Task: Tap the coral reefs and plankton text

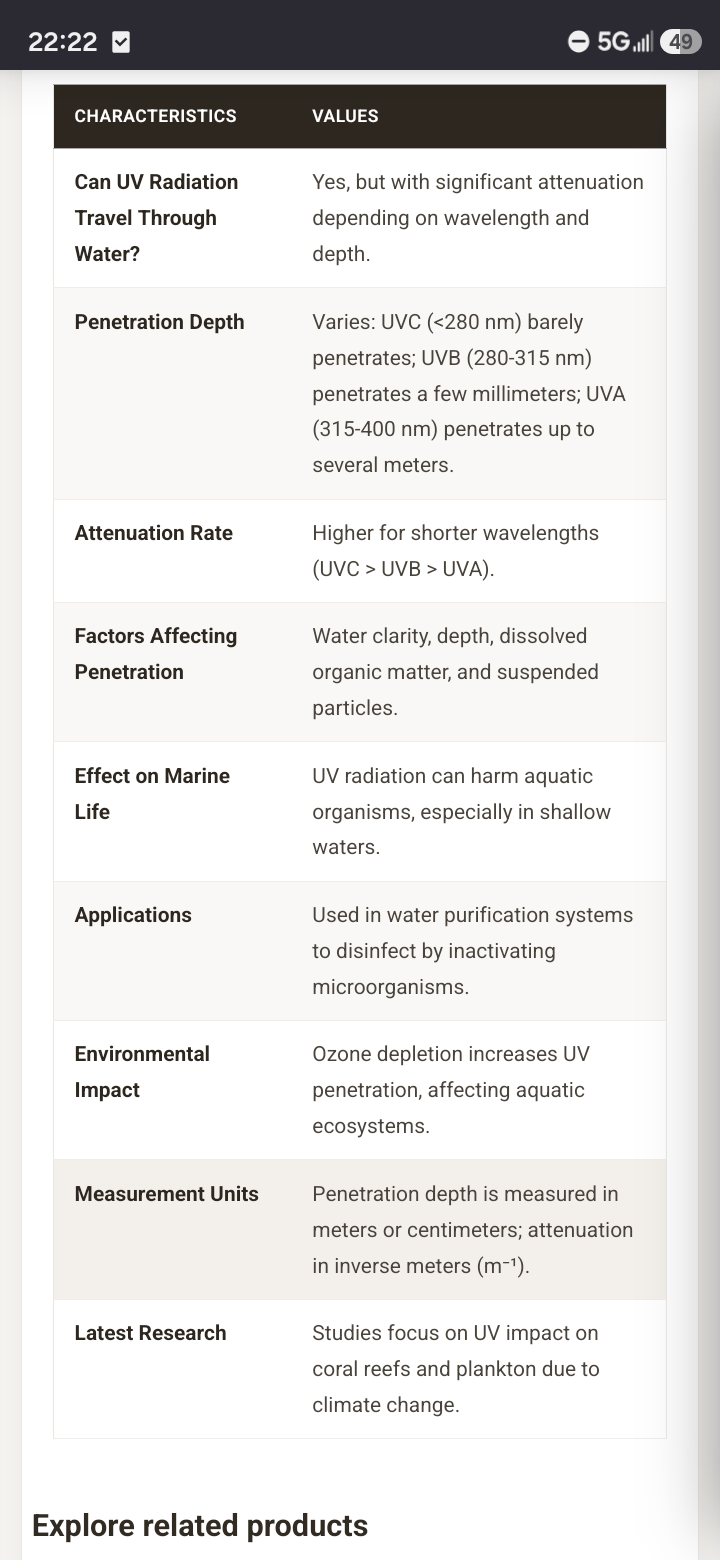Action: (456, 1369)
